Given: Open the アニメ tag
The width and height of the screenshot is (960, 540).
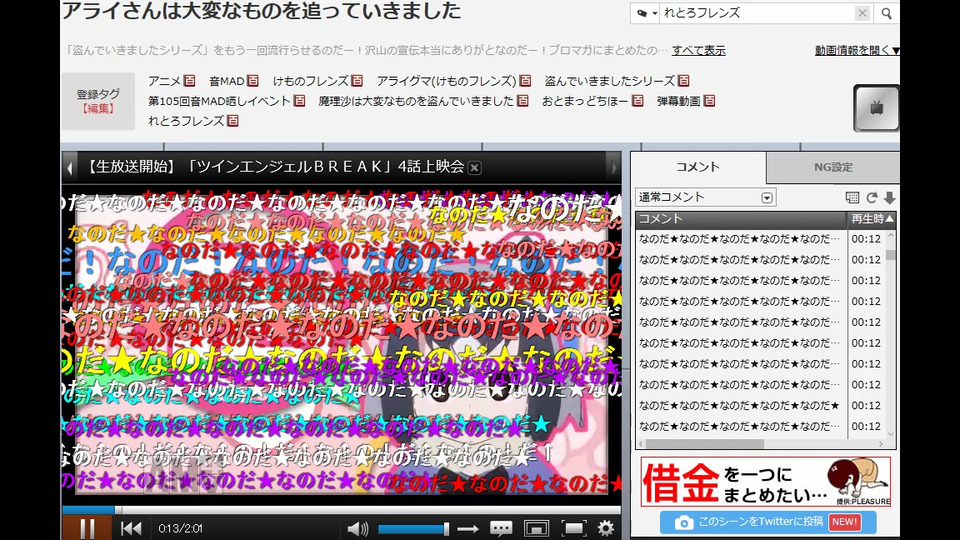Looking at the screenshot, I should pyautogui.click(x=164, y=81).
